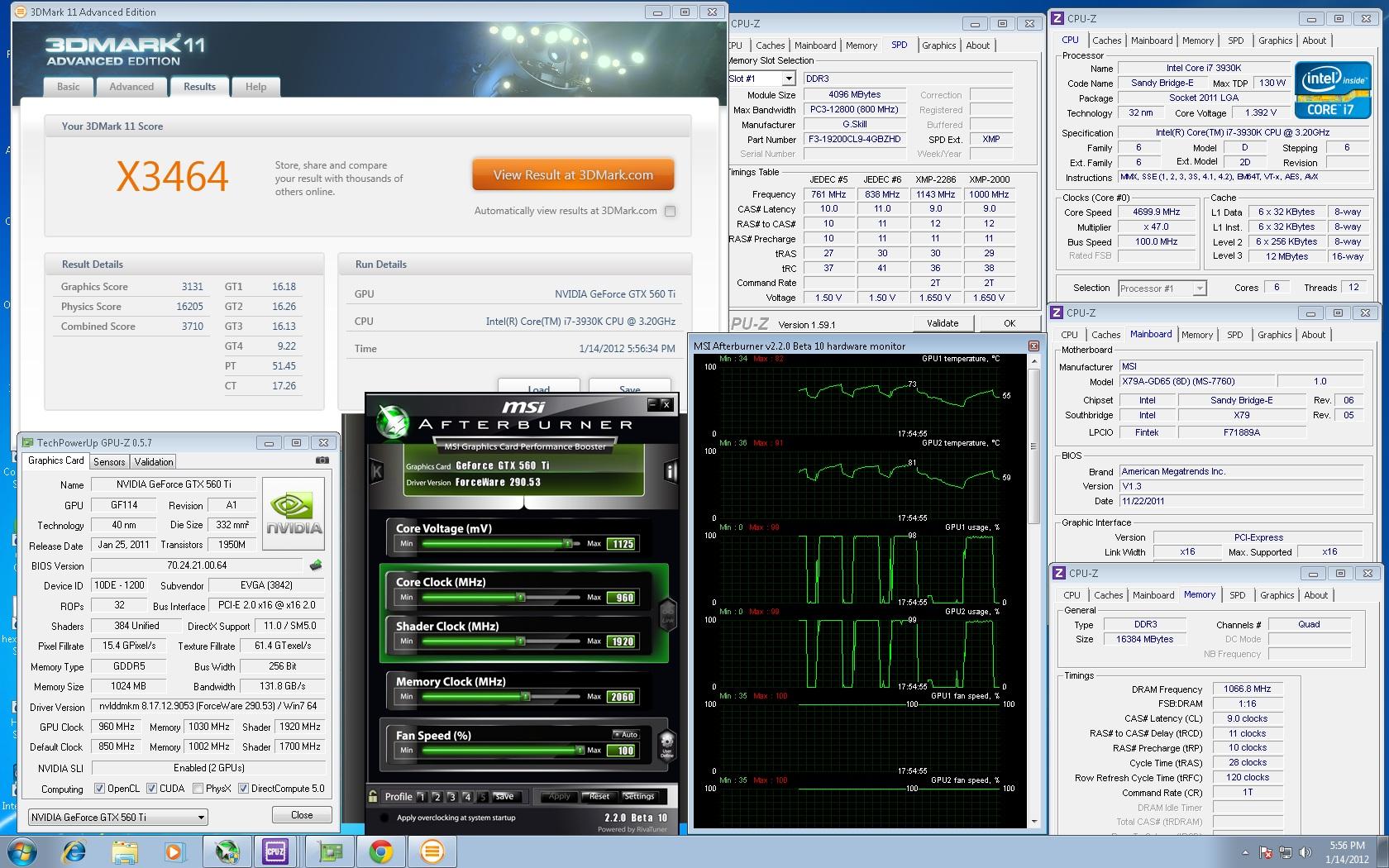Open Windows Media Player from the taskbar
The width and height of the screenshot is (1389, 868).
174,851
